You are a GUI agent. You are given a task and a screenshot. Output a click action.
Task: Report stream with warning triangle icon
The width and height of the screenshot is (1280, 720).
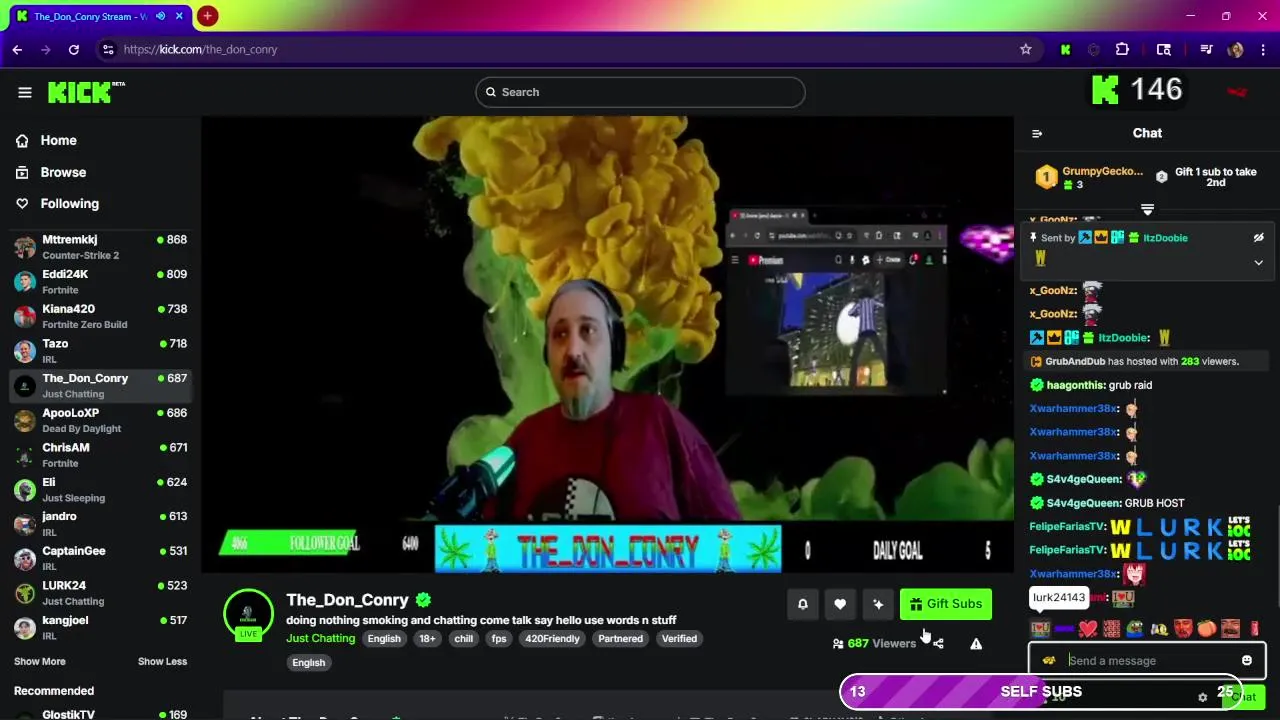point(976,643)
